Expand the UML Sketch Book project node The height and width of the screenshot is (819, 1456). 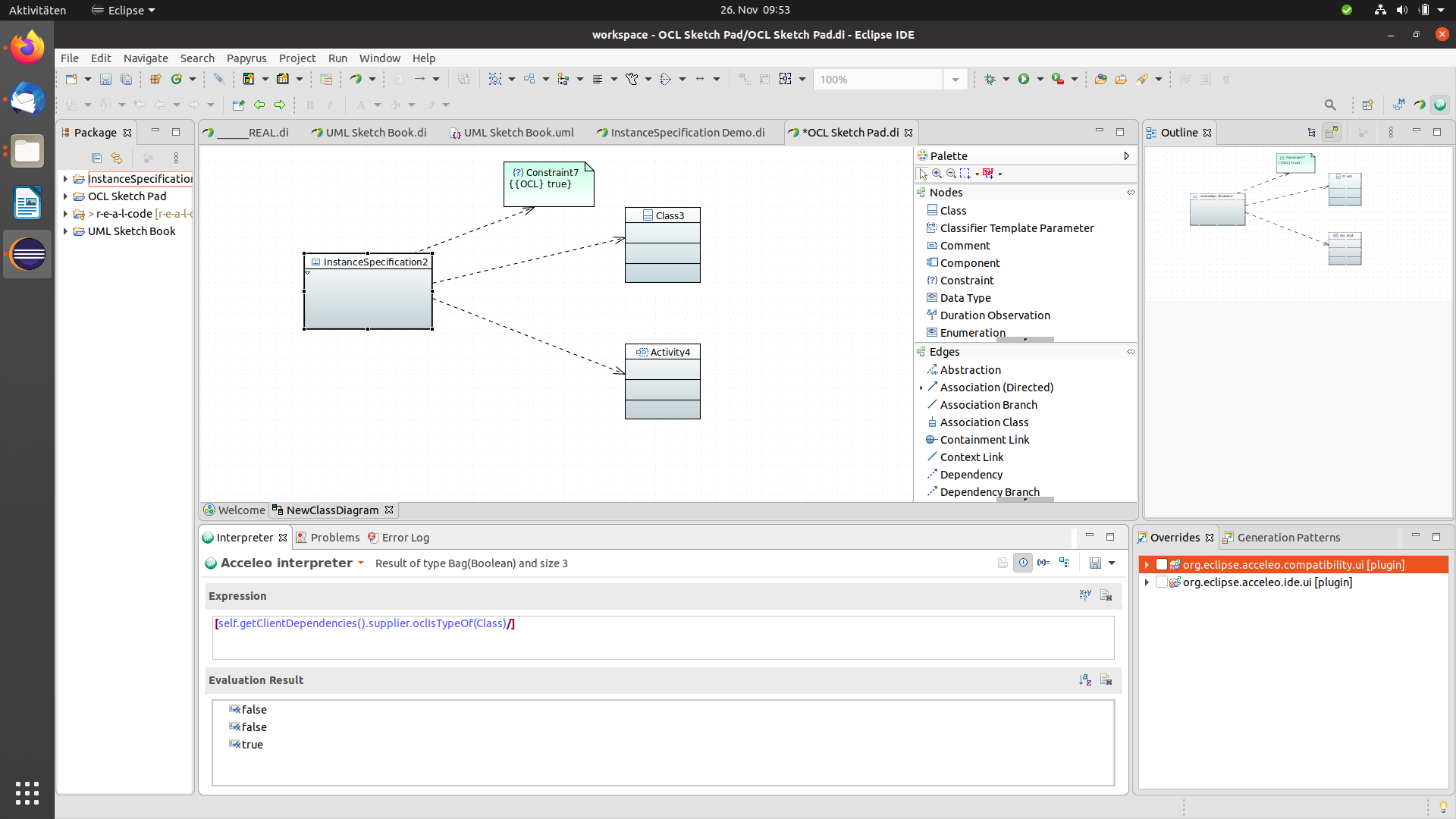click(65, 231)
